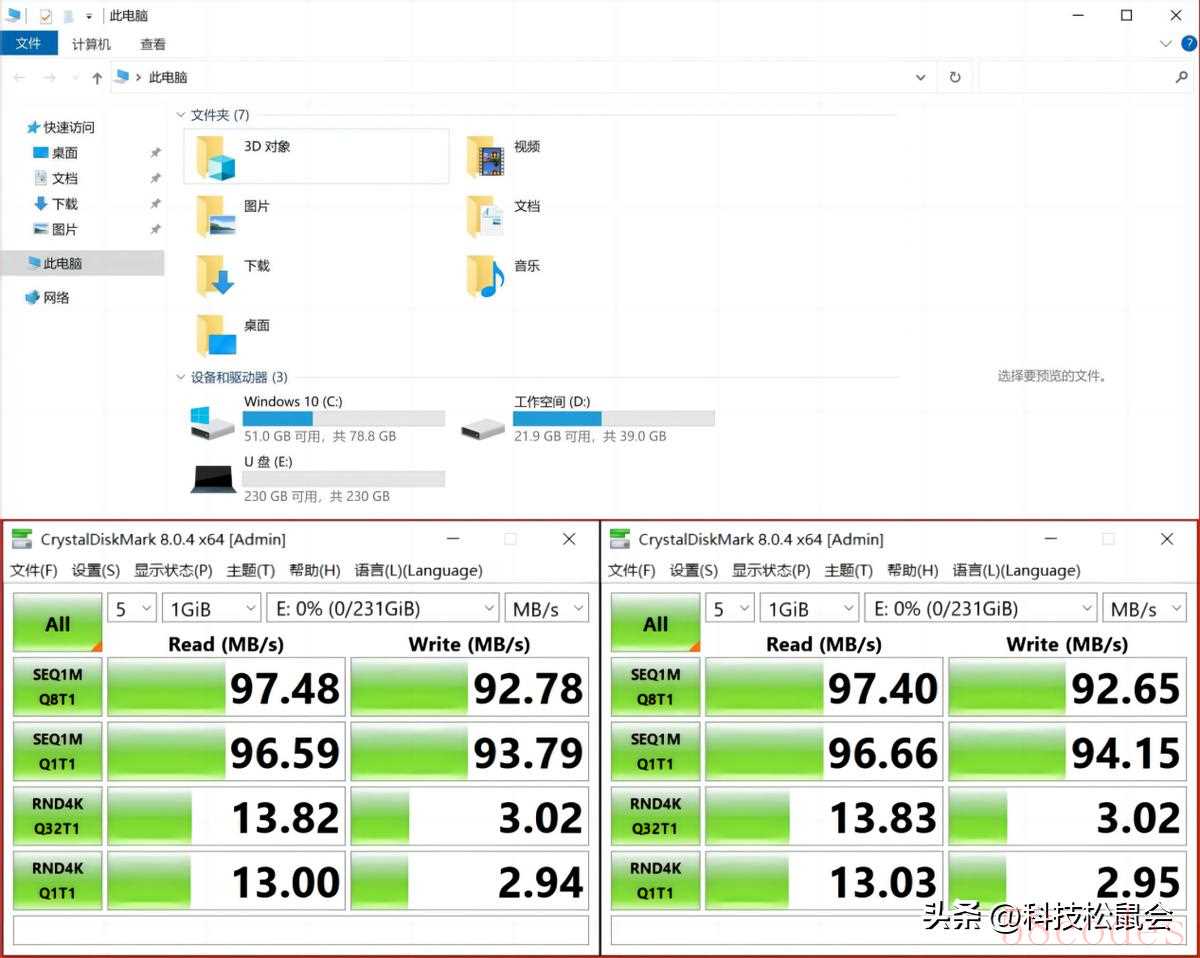This screenshot has height=958, width=1200.
Task: Open the 文件 ribbon tab
Action: [x=29, y=44]
